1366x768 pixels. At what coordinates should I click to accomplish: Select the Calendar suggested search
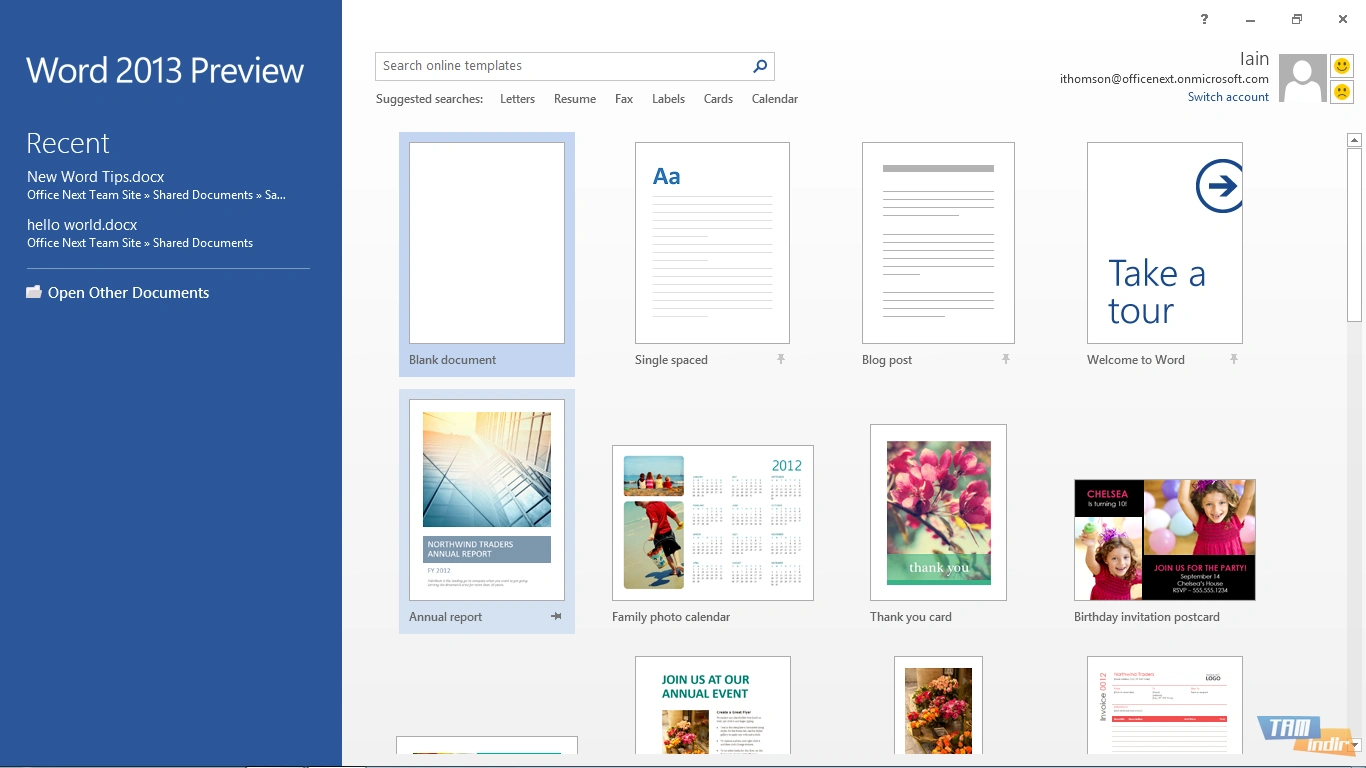click(774, 99)
